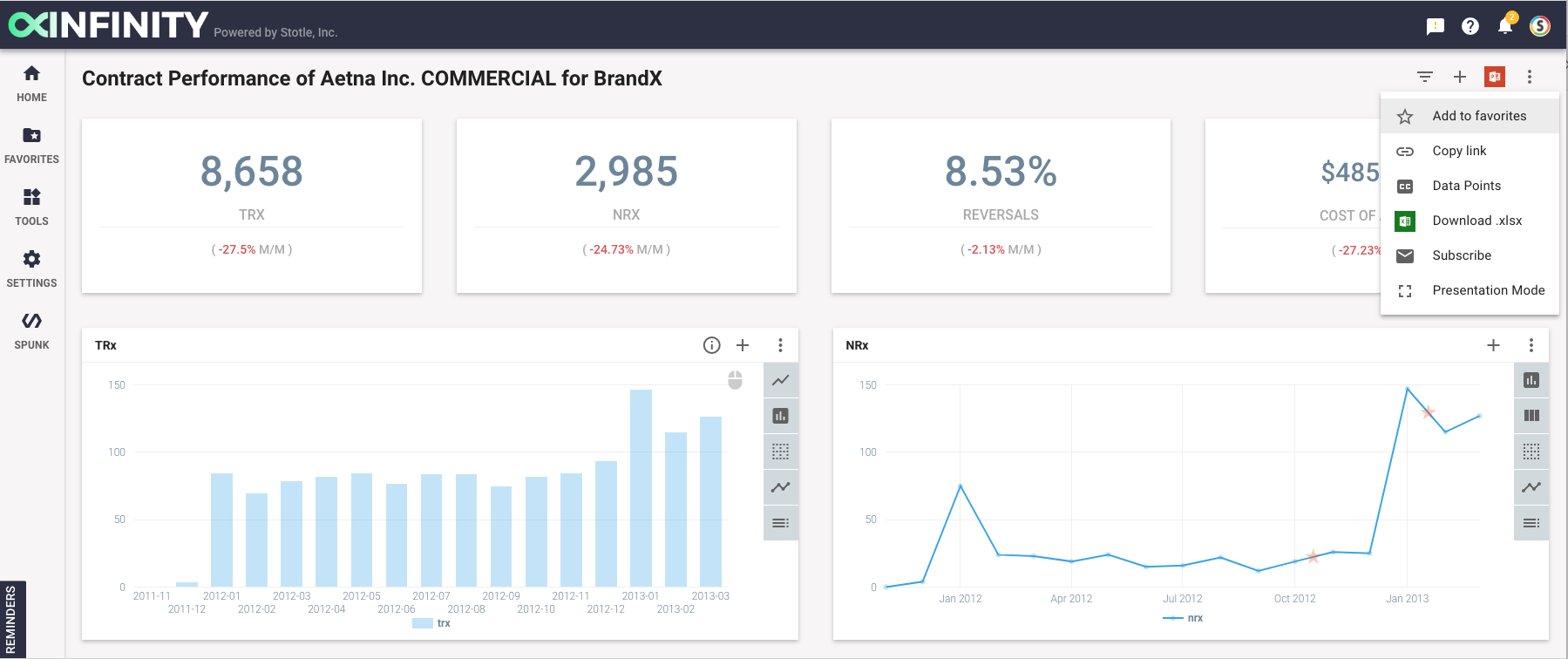Screen dimensions: 1568x659
Task: Click the 8.53% Reversals card
Action: click(x=1001, y=206)
